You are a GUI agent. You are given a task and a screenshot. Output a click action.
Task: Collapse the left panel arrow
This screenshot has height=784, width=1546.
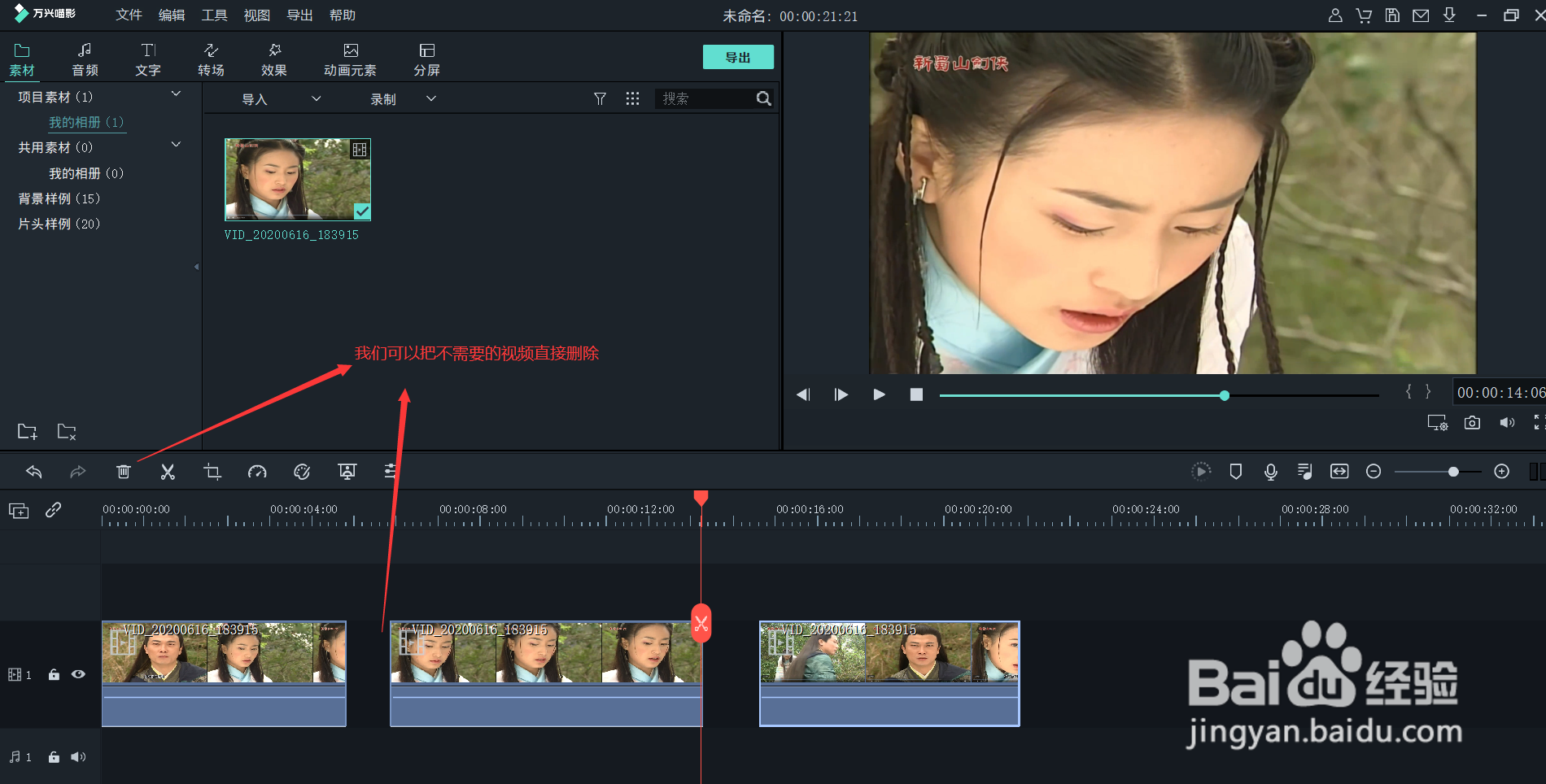196,267
